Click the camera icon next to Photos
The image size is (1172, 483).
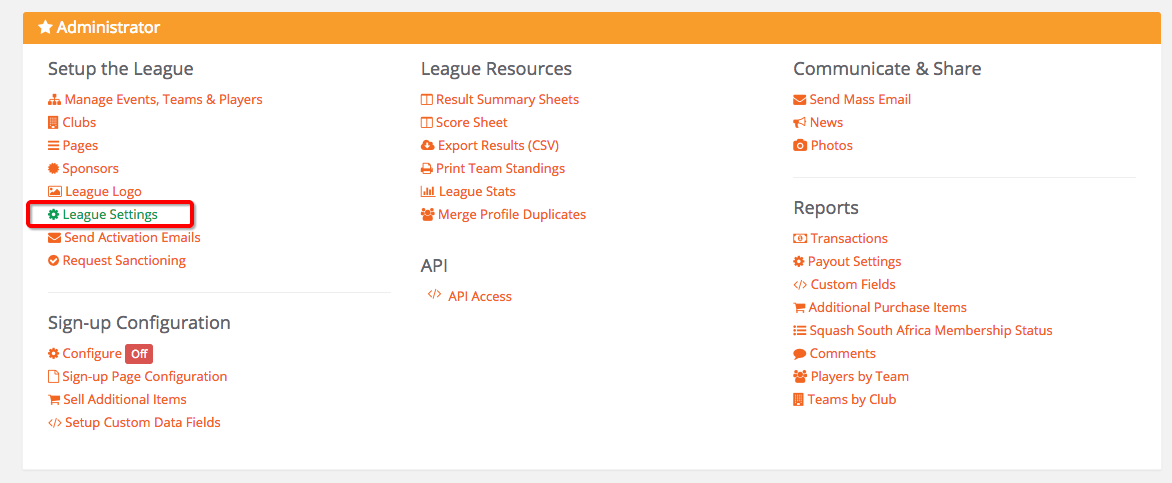click(800, 146)
